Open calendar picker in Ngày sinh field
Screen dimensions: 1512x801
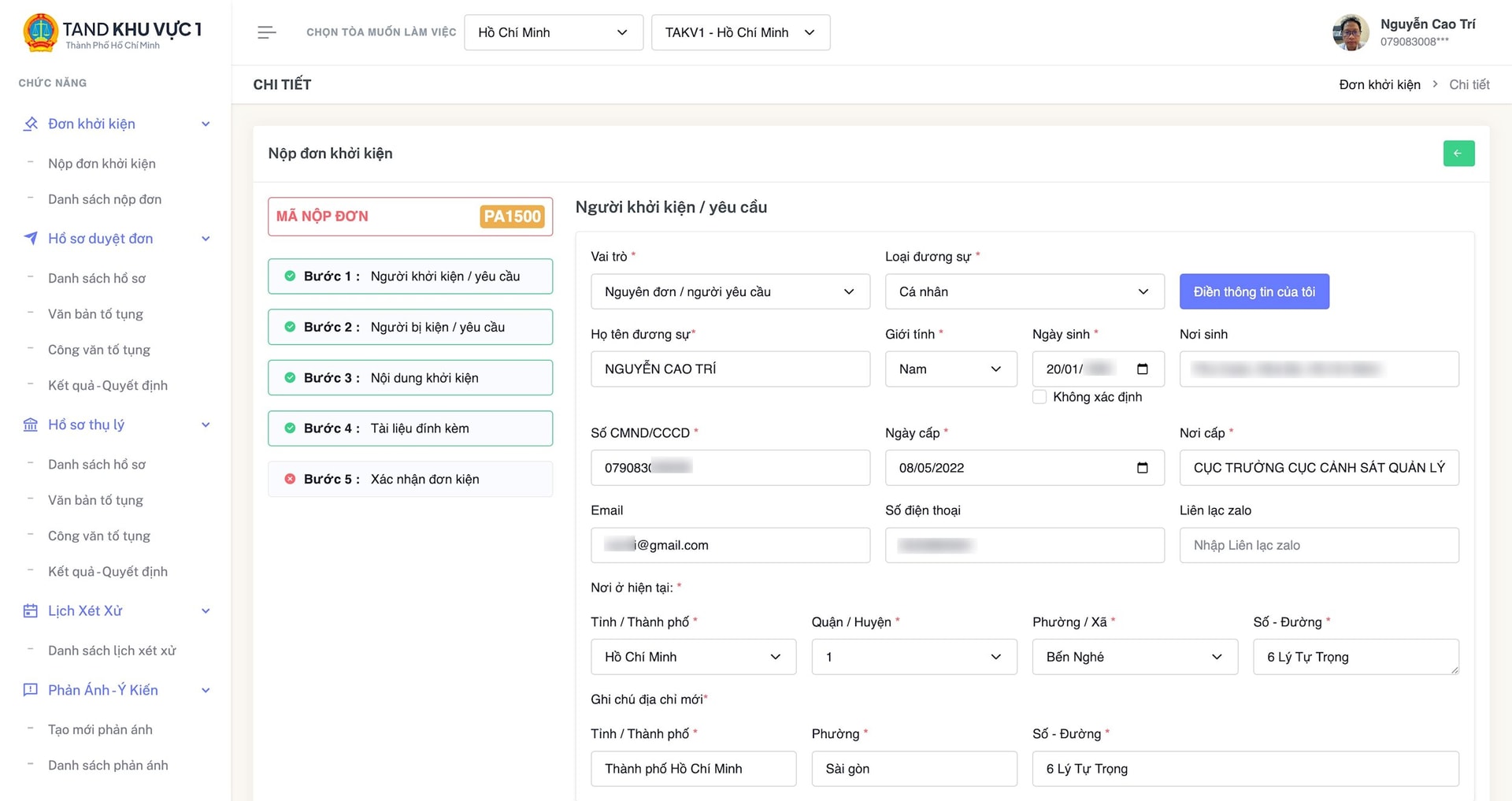[1143, 369]
